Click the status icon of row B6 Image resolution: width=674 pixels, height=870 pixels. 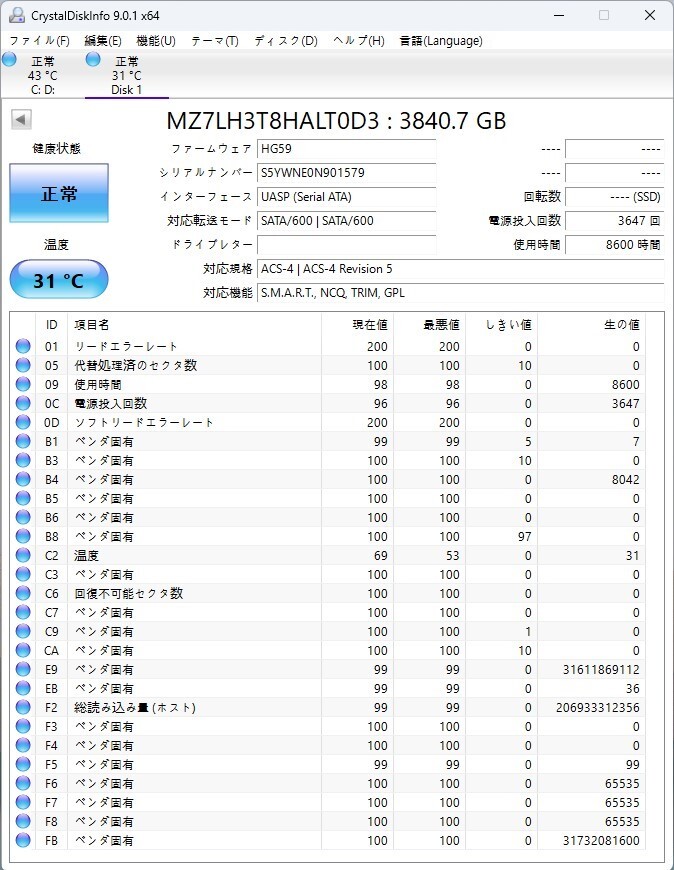click(23, 517)
